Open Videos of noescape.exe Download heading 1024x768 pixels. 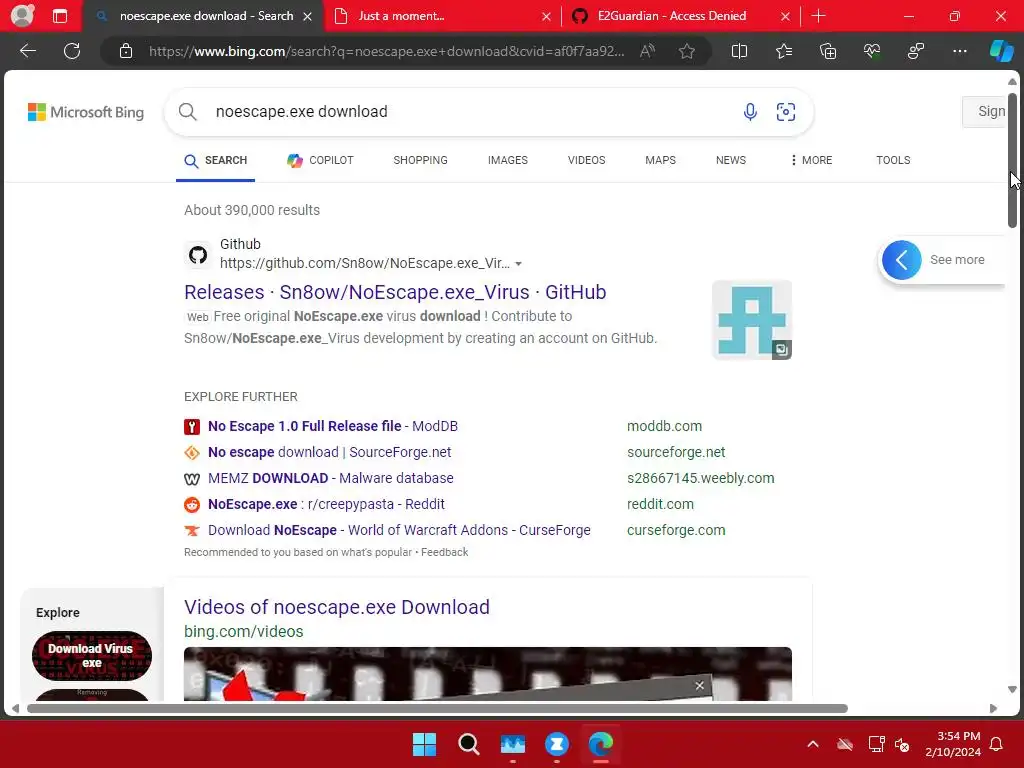pos(336,607)
